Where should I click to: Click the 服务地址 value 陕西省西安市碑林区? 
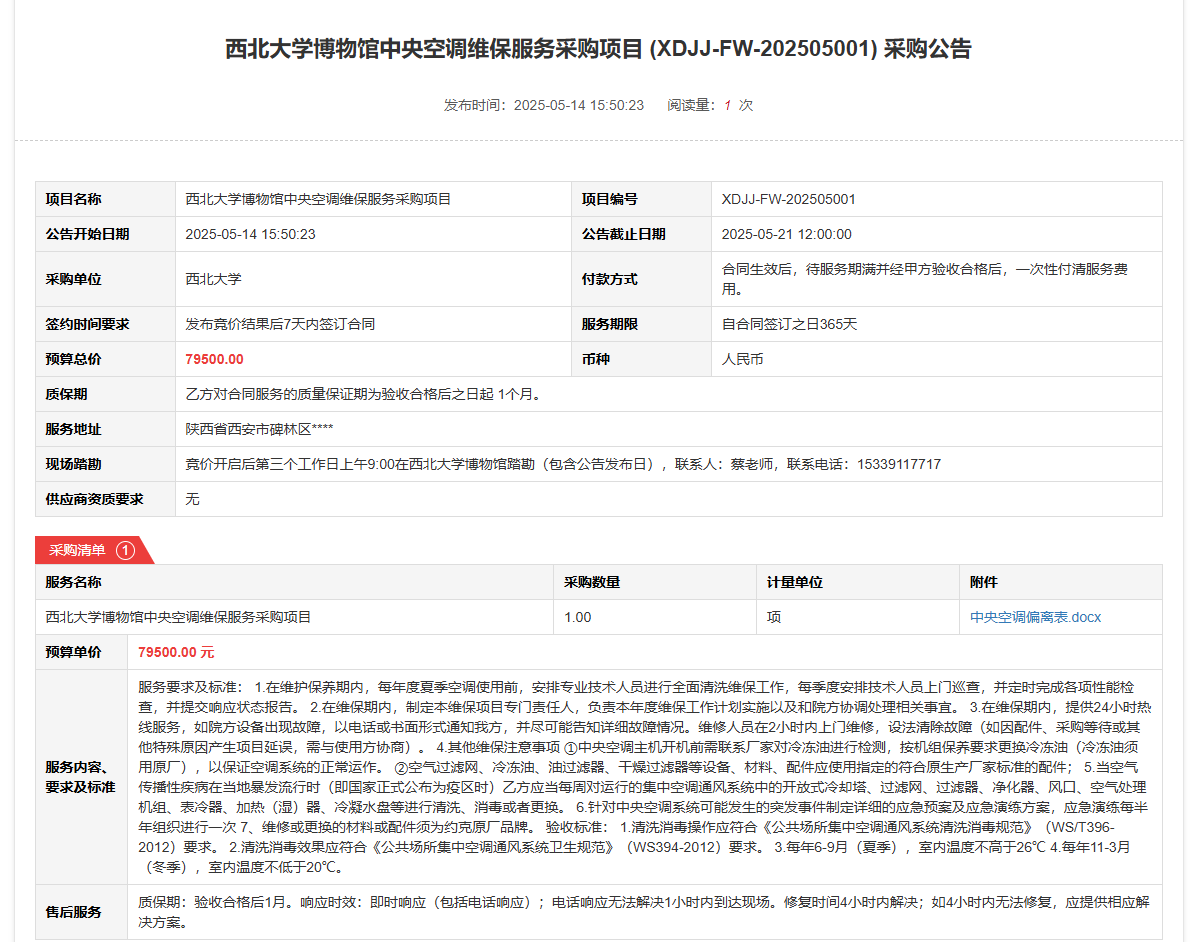click(x=259, y=429)
